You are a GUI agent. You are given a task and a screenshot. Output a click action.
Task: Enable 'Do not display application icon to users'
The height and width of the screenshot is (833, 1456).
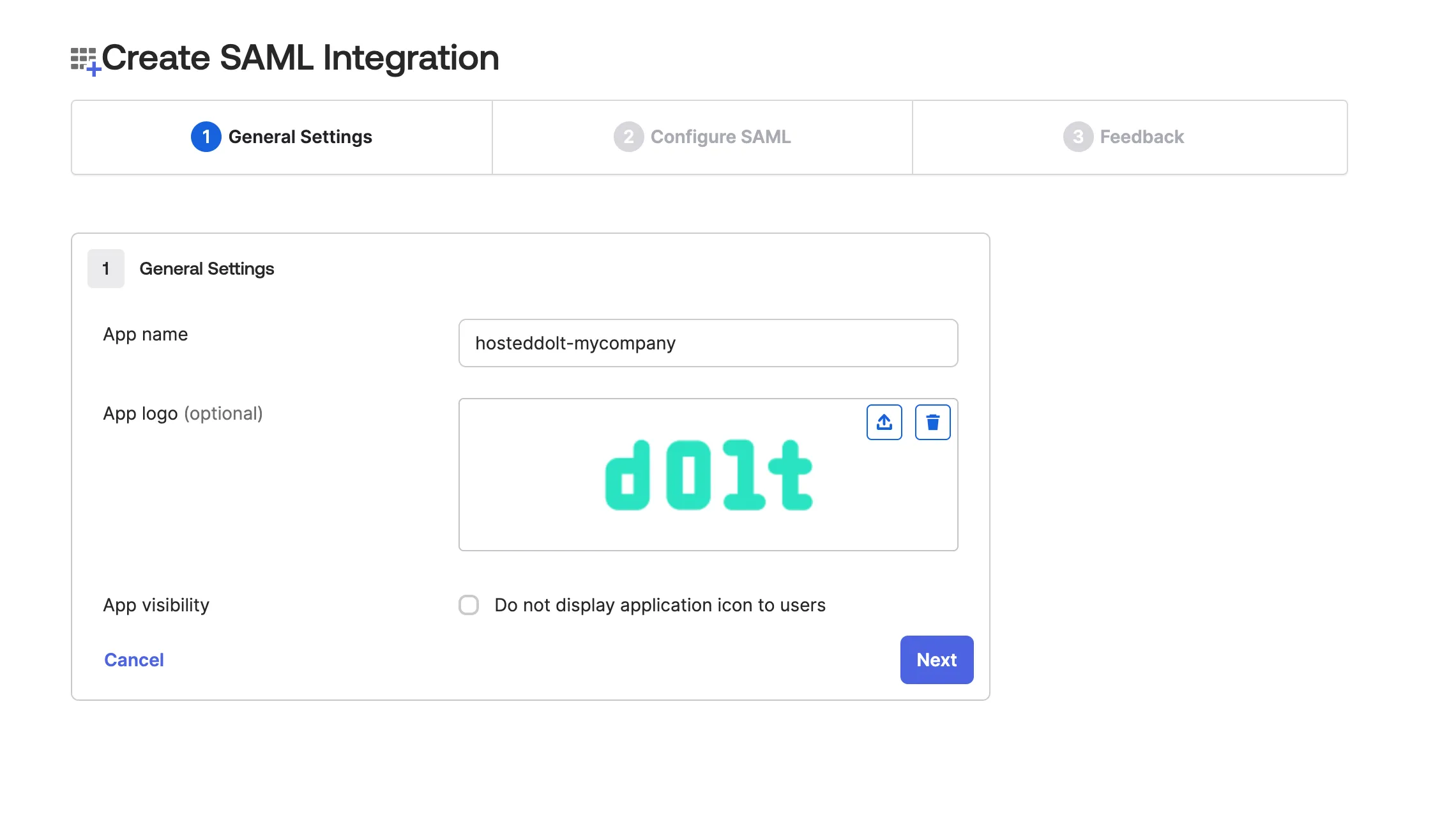469,605
